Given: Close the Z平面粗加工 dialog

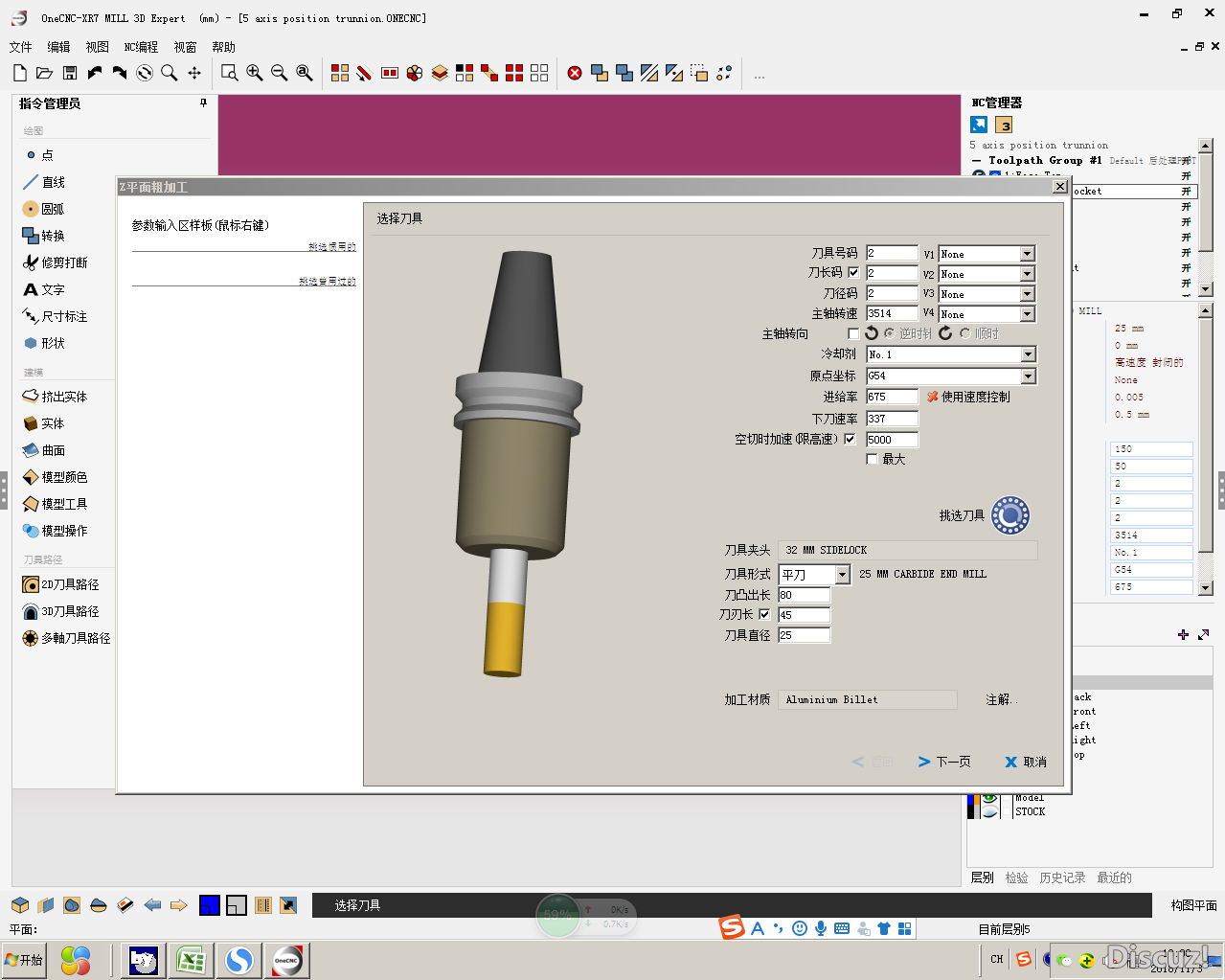Looking at the screenshot, I should (1059, 187).
